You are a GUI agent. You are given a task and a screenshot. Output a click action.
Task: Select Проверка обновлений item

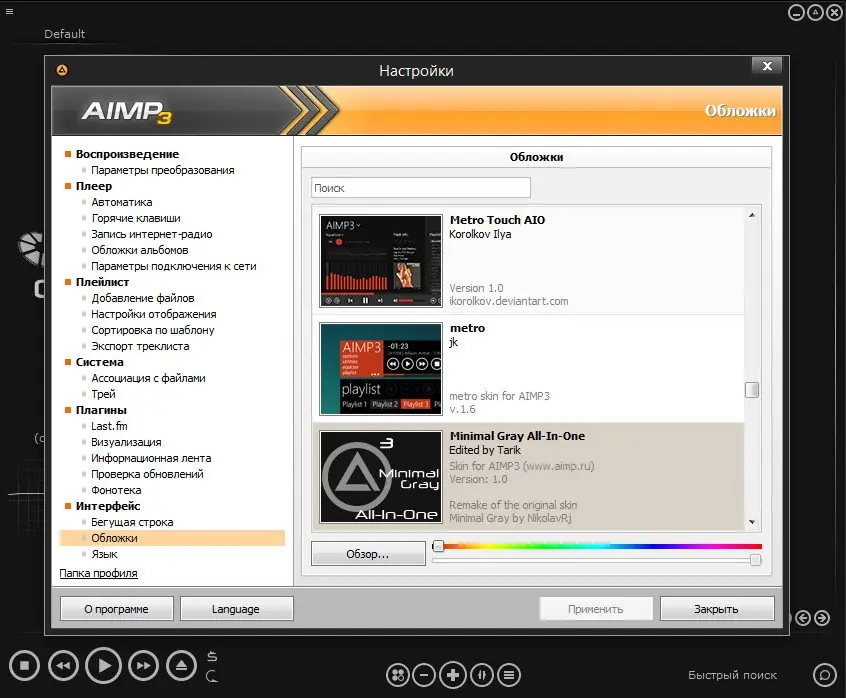[x=147, y=474]
